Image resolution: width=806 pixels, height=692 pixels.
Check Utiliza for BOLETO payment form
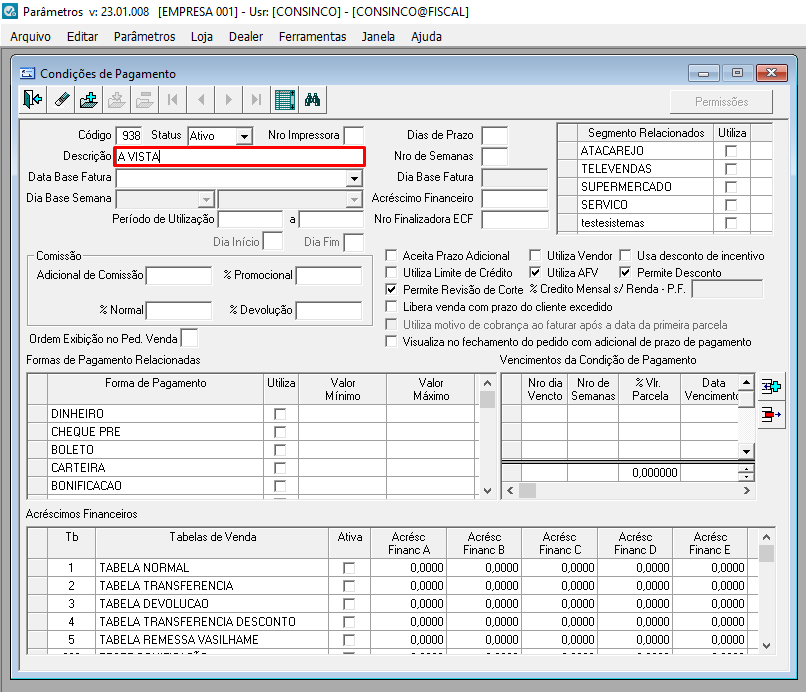(280, 450)
